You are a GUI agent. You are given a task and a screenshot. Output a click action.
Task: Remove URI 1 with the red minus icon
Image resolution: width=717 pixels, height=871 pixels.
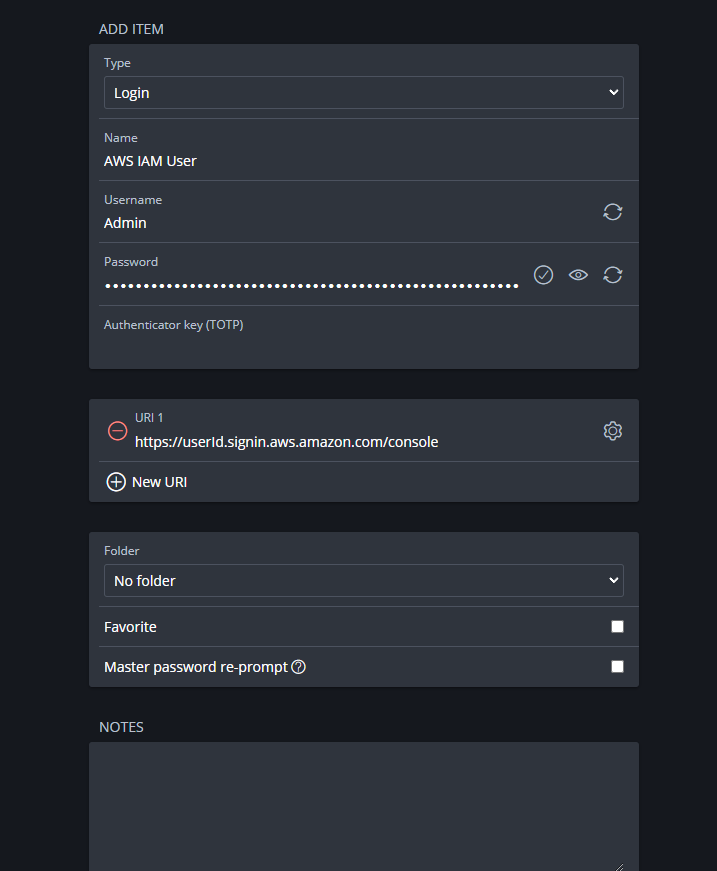pyautogui.click(x=117, y=431)
